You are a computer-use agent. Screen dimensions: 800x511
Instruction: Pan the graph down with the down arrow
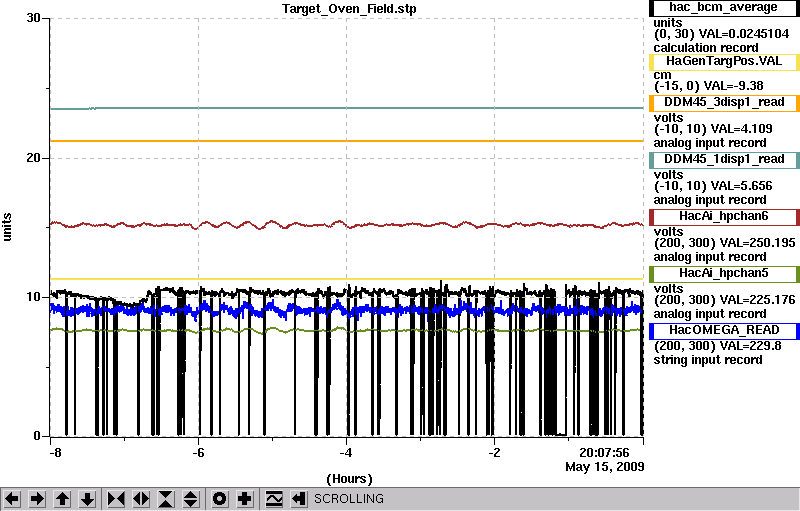coord(88,499)
